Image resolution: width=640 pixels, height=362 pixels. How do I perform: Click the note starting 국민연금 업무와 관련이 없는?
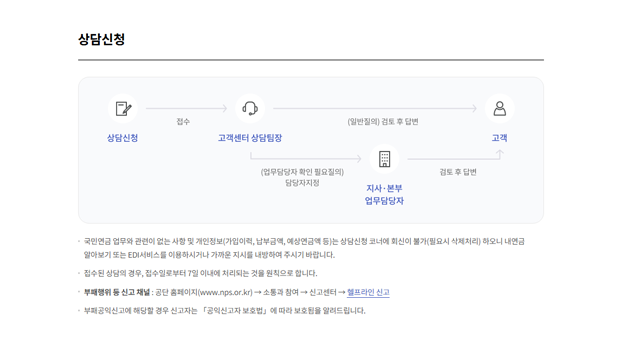(304, 248)
